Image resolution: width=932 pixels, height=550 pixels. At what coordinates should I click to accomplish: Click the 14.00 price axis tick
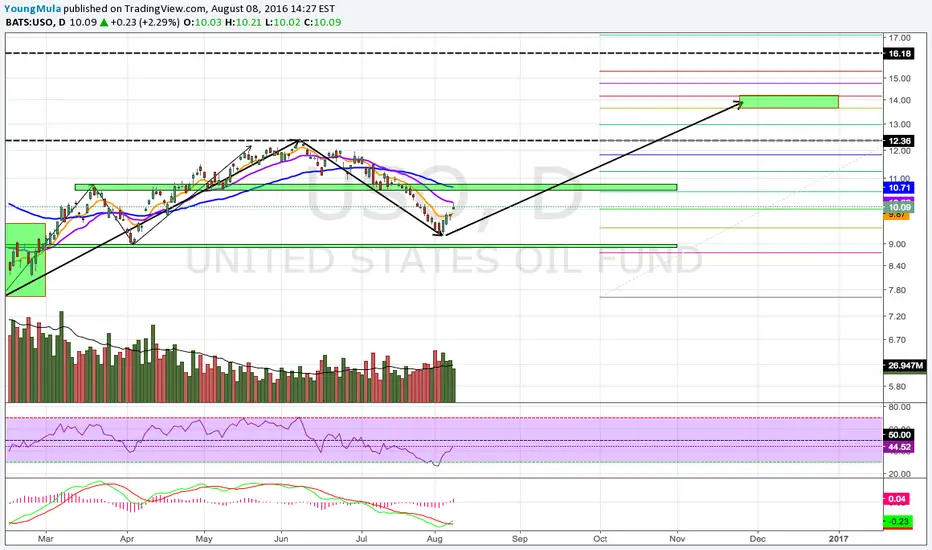[x=900, y=100]
